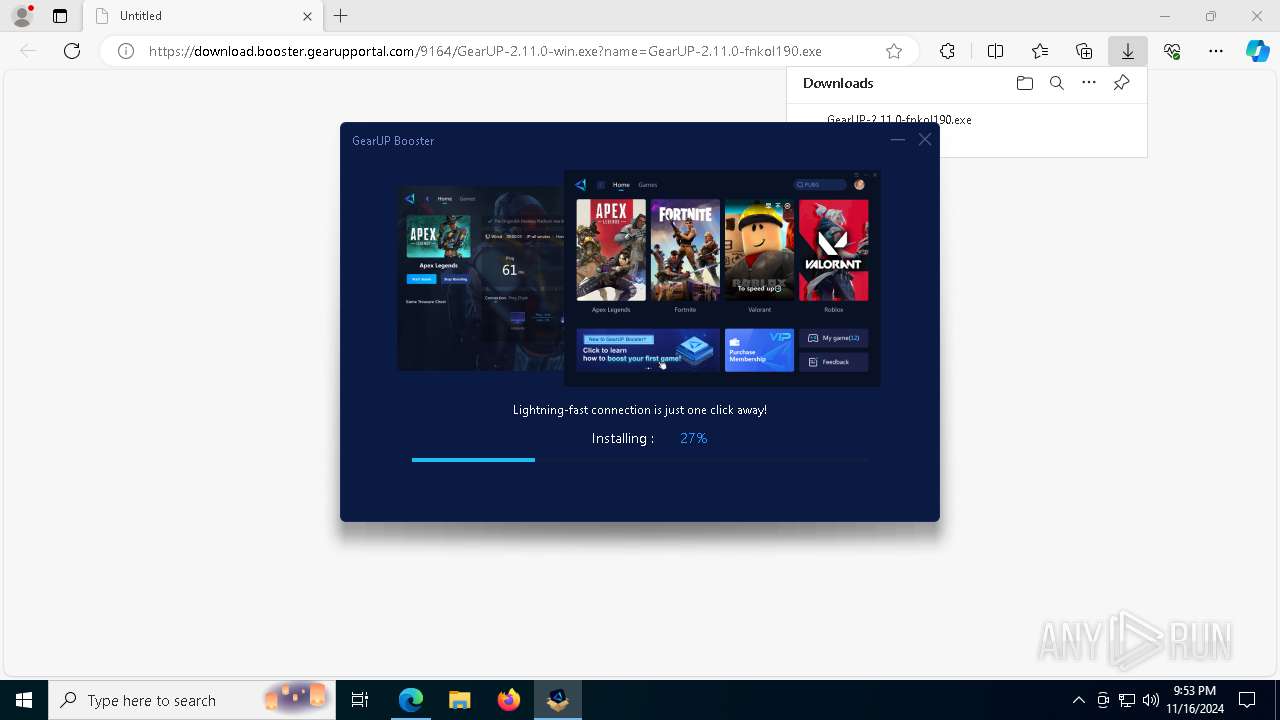Click the user avatar in preview
Screen dimensions: 1280x720
click(859, 185)
